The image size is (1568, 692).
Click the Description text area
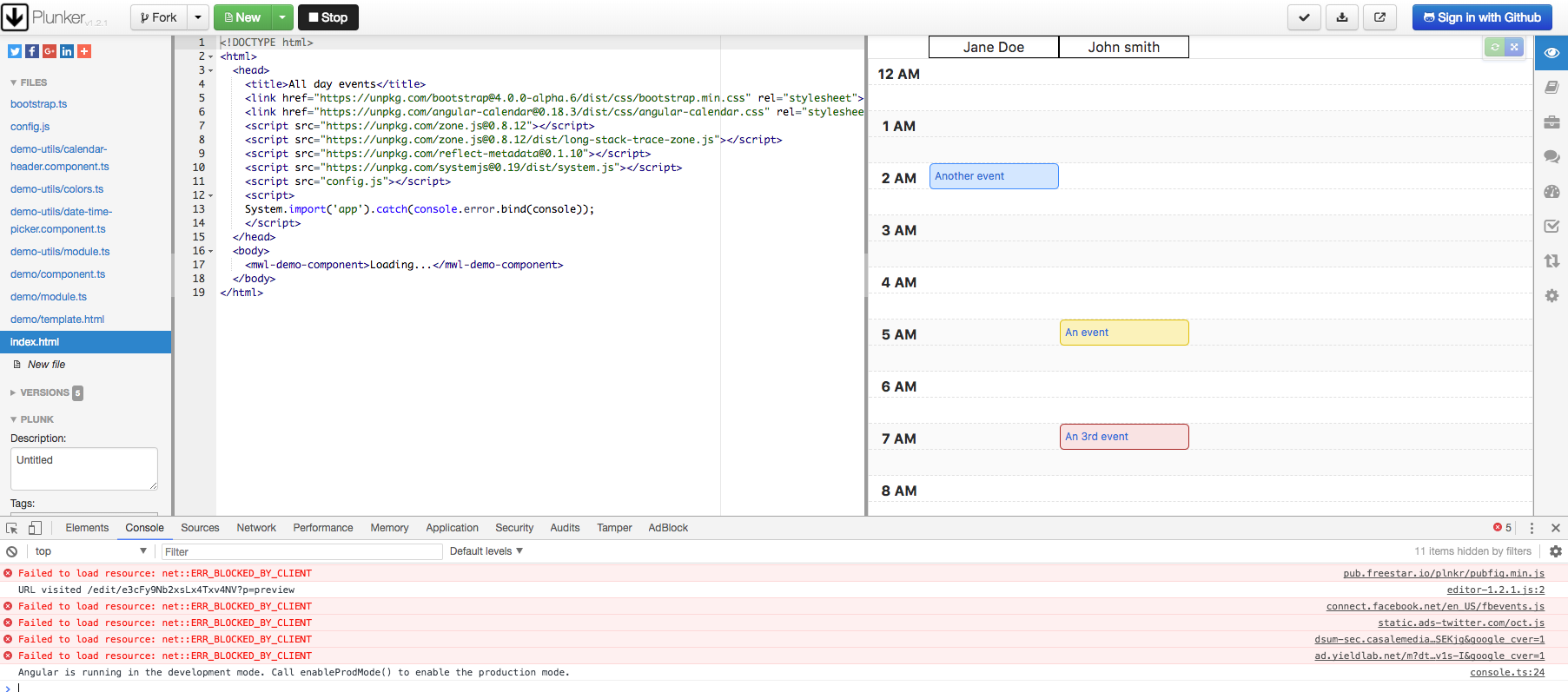click(84, 469)
